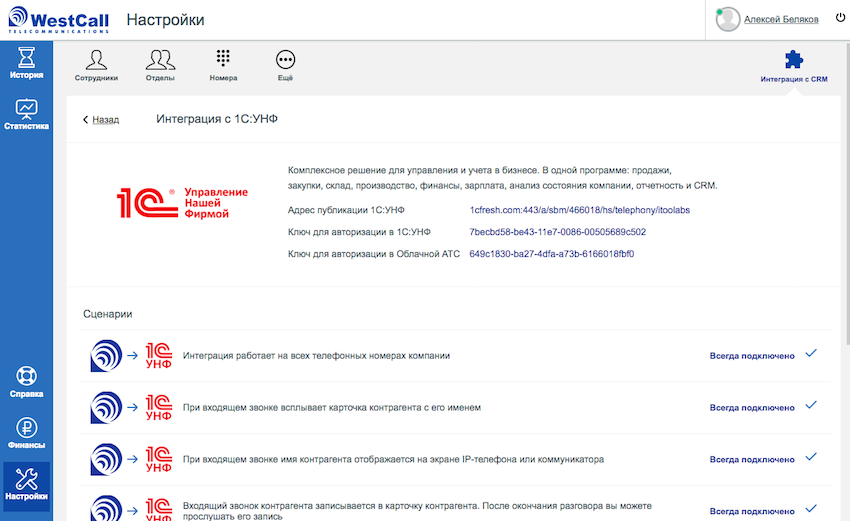Click the Интеграция с CRM puzzle icon
This screenshot has width=850, height=521.
(x=794, y=60)
